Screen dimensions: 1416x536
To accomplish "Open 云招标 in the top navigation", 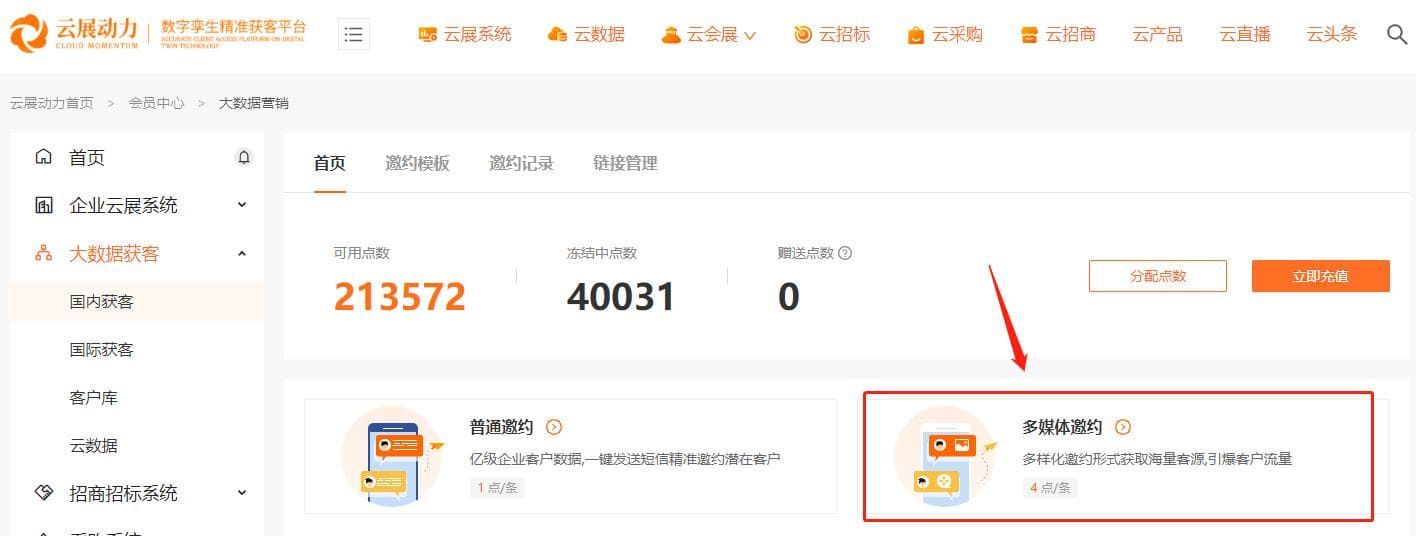I will pos(832,34).
